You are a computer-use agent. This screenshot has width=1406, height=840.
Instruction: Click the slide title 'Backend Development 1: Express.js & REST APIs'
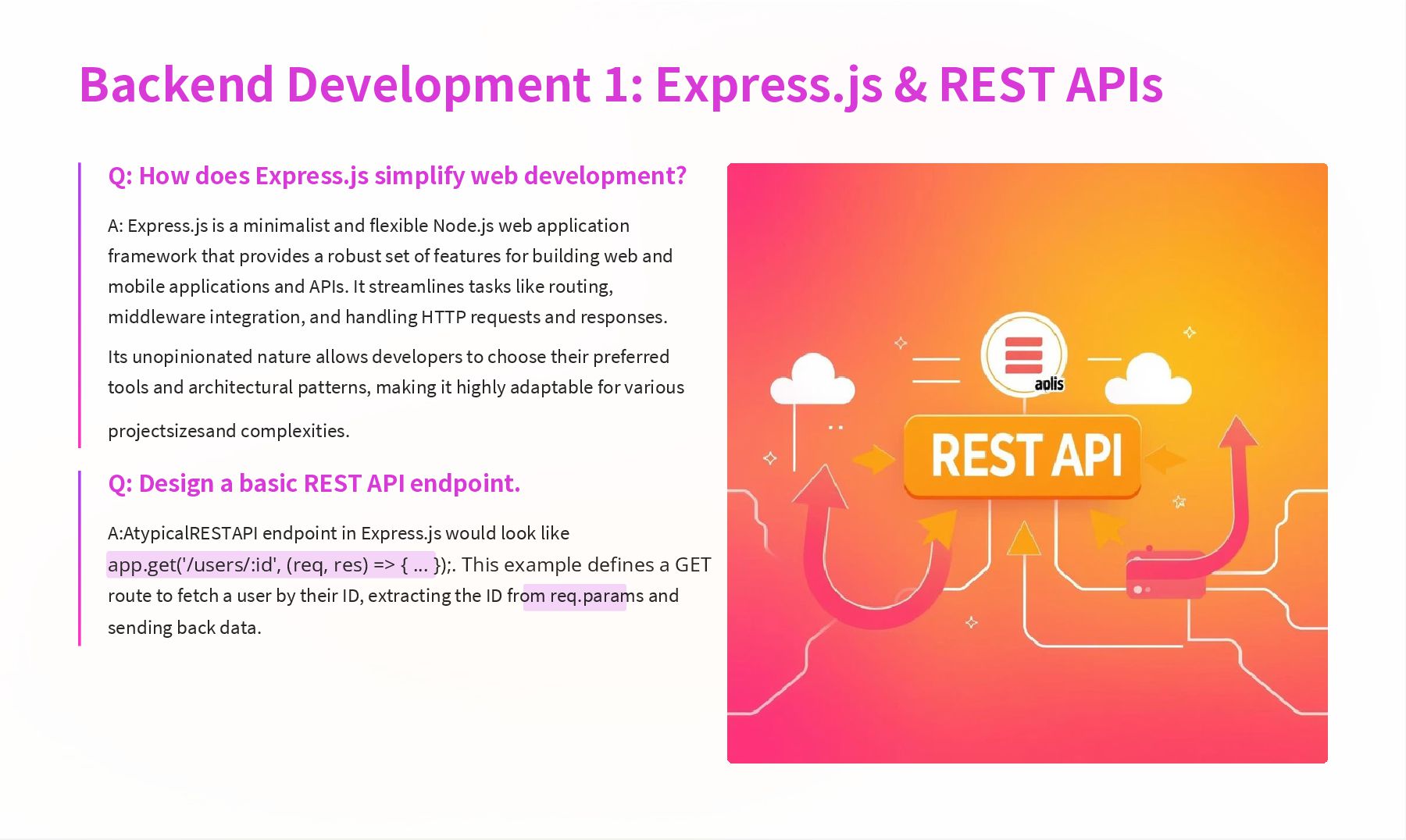tap(621, 84)
